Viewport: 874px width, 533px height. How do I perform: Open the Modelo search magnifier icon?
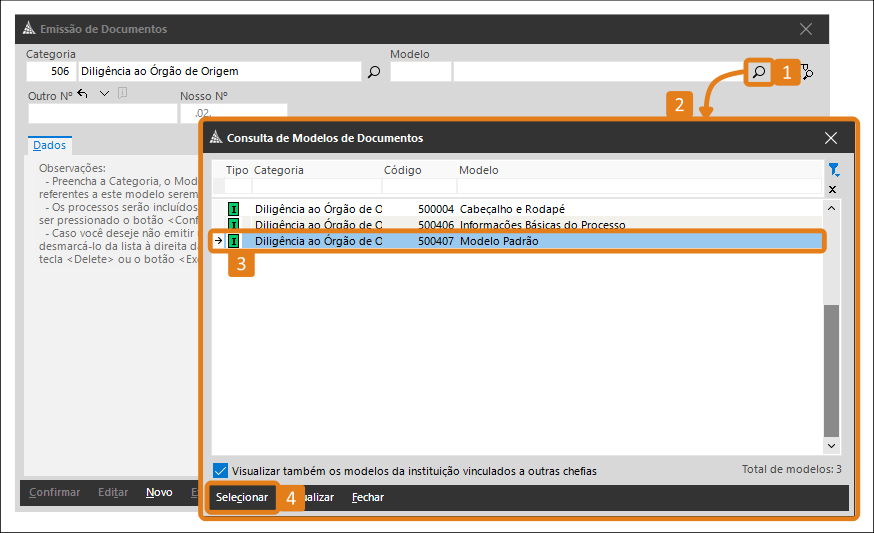(759, 71)
